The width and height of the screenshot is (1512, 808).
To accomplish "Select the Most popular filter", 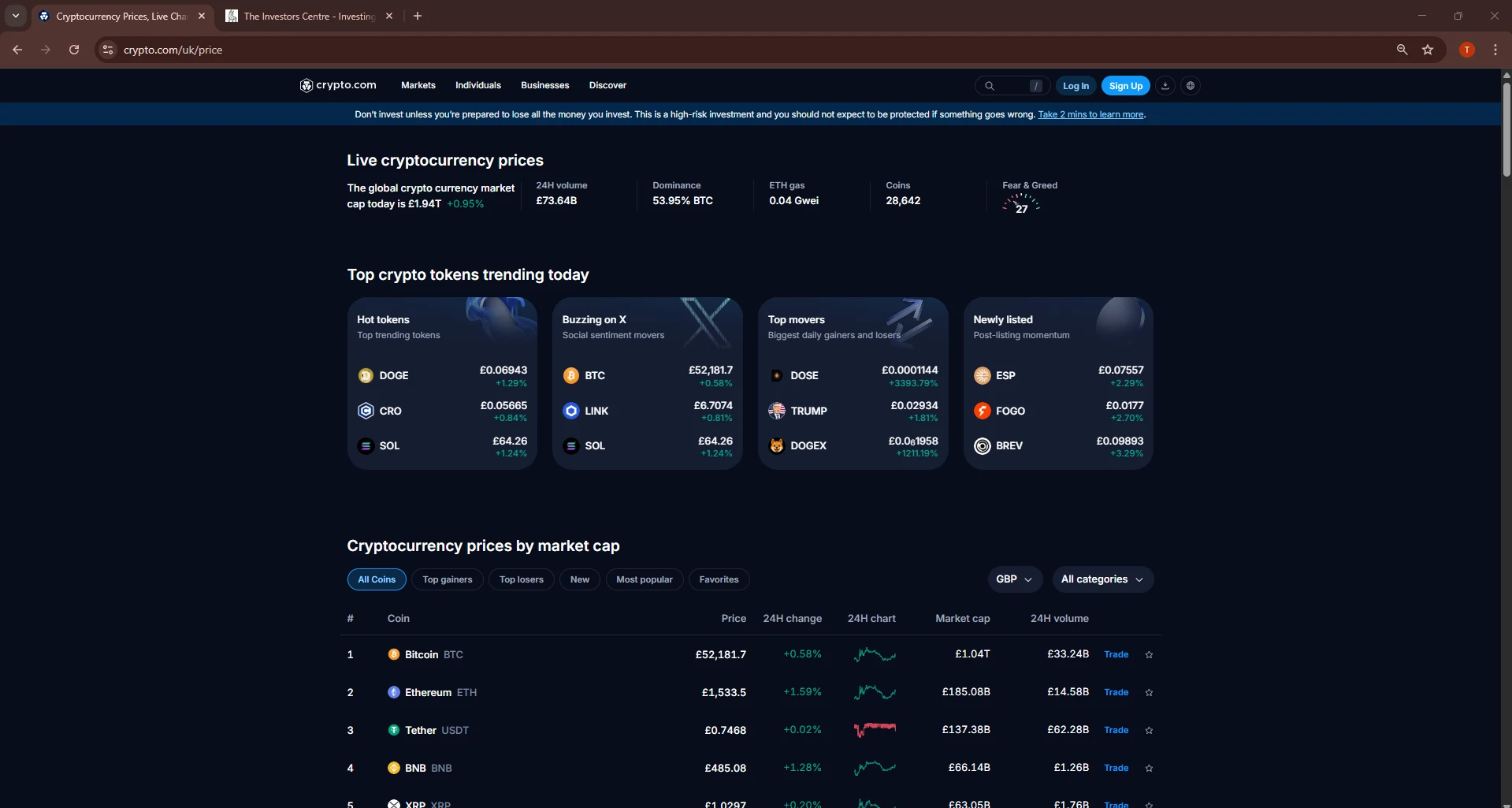I will coord(645,579).
